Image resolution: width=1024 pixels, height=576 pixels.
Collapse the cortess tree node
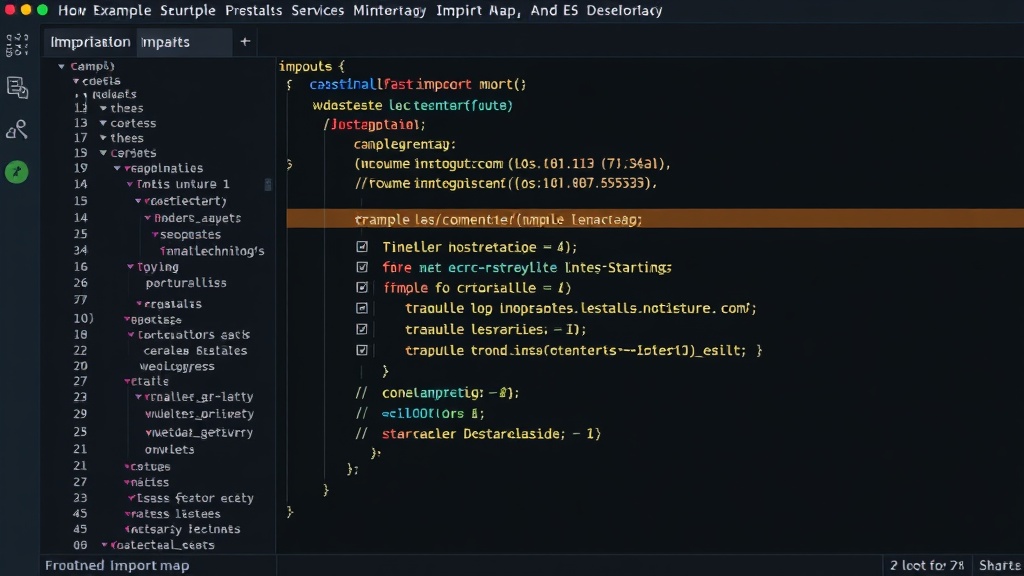click(x=103, y=123)
